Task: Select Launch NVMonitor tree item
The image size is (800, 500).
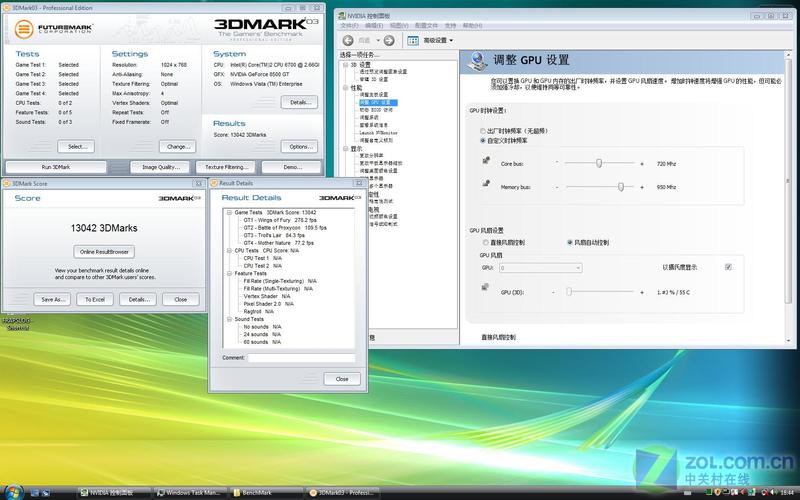Action: tap(378, 133)
